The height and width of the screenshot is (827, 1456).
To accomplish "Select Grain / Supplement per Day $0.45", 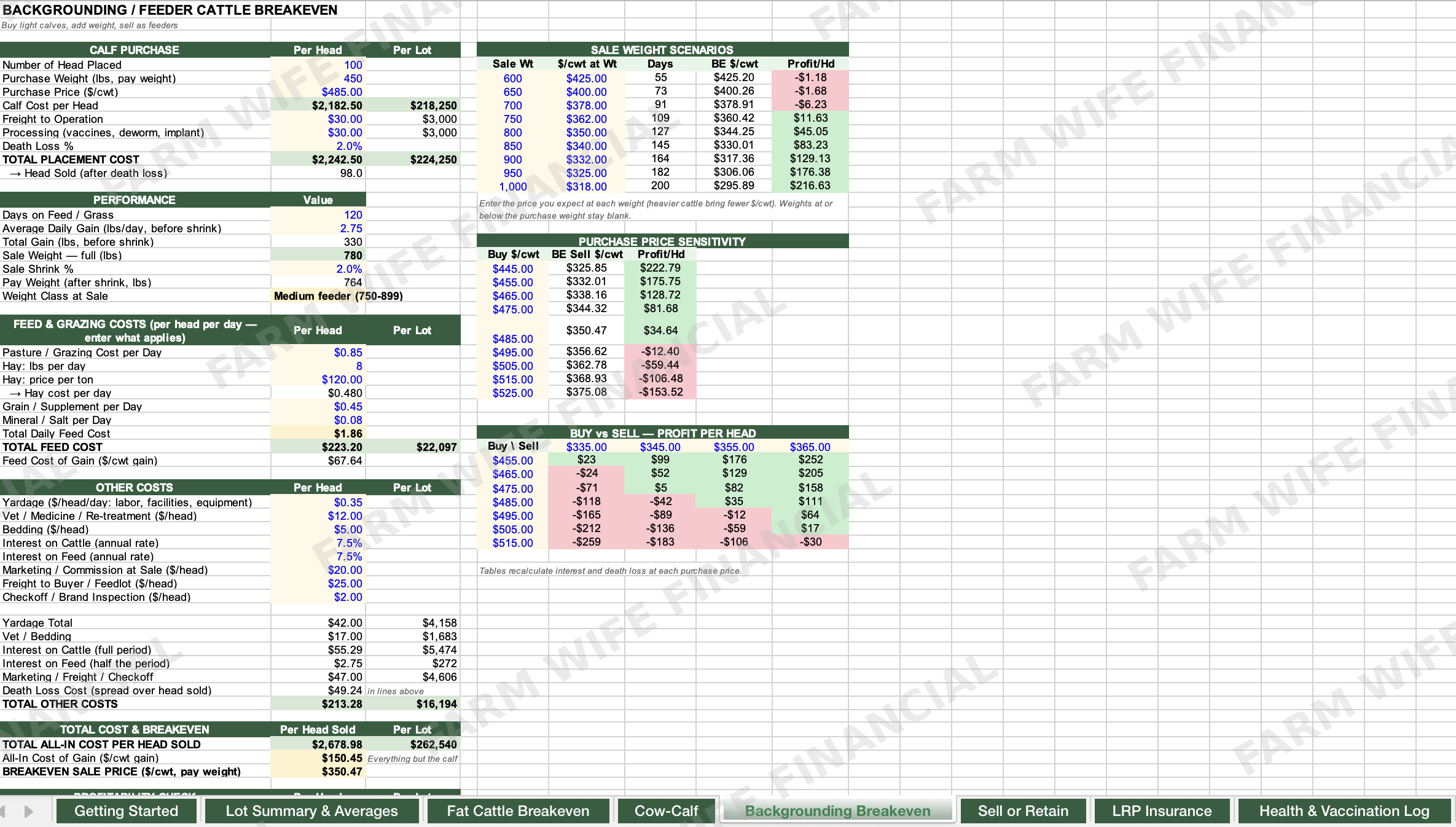I will (x=318, y=406).
